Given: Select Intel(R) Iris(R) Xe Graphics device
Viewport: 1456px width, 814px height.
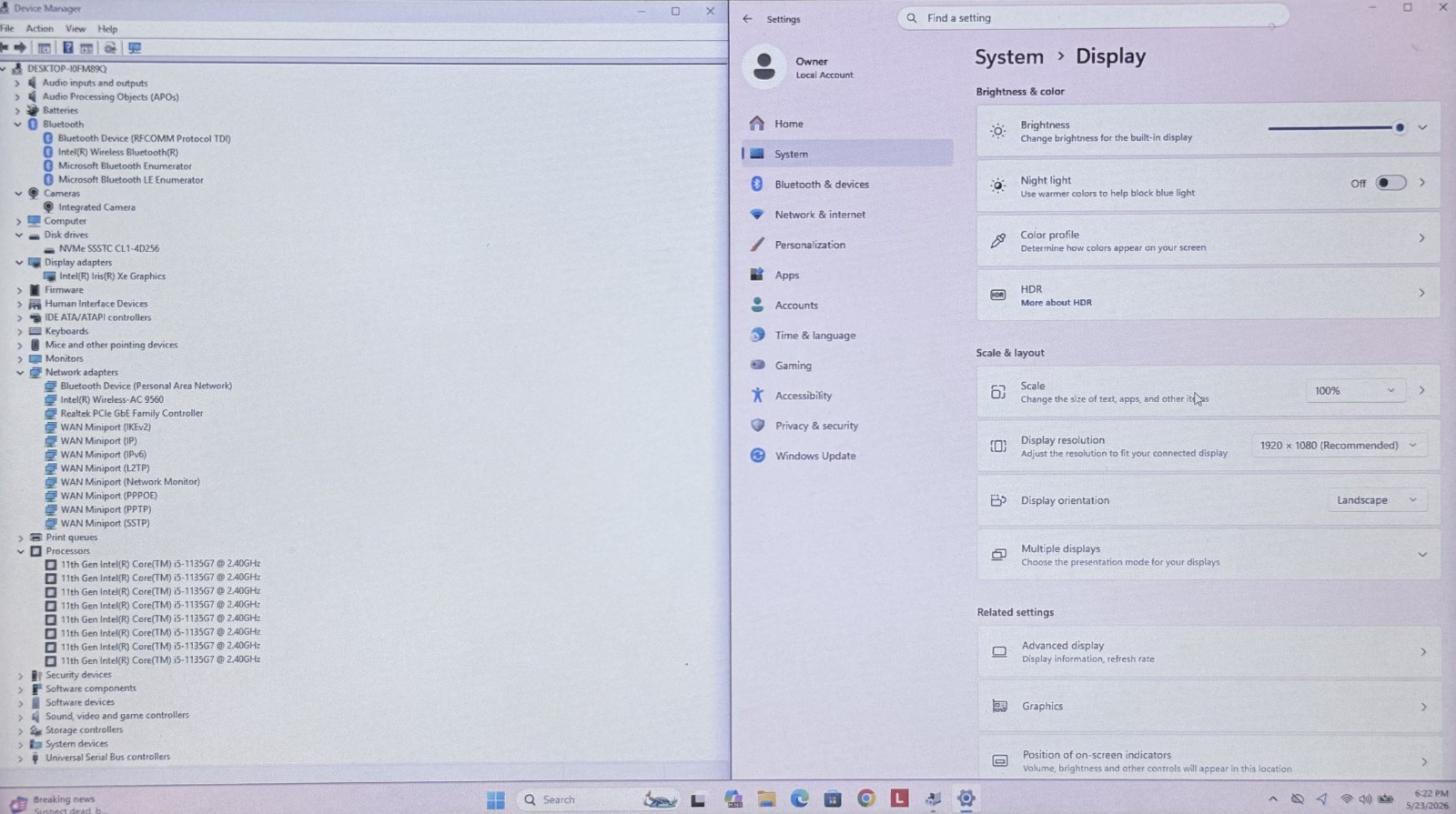Looking at the screenshot, I should click(113, 276).
